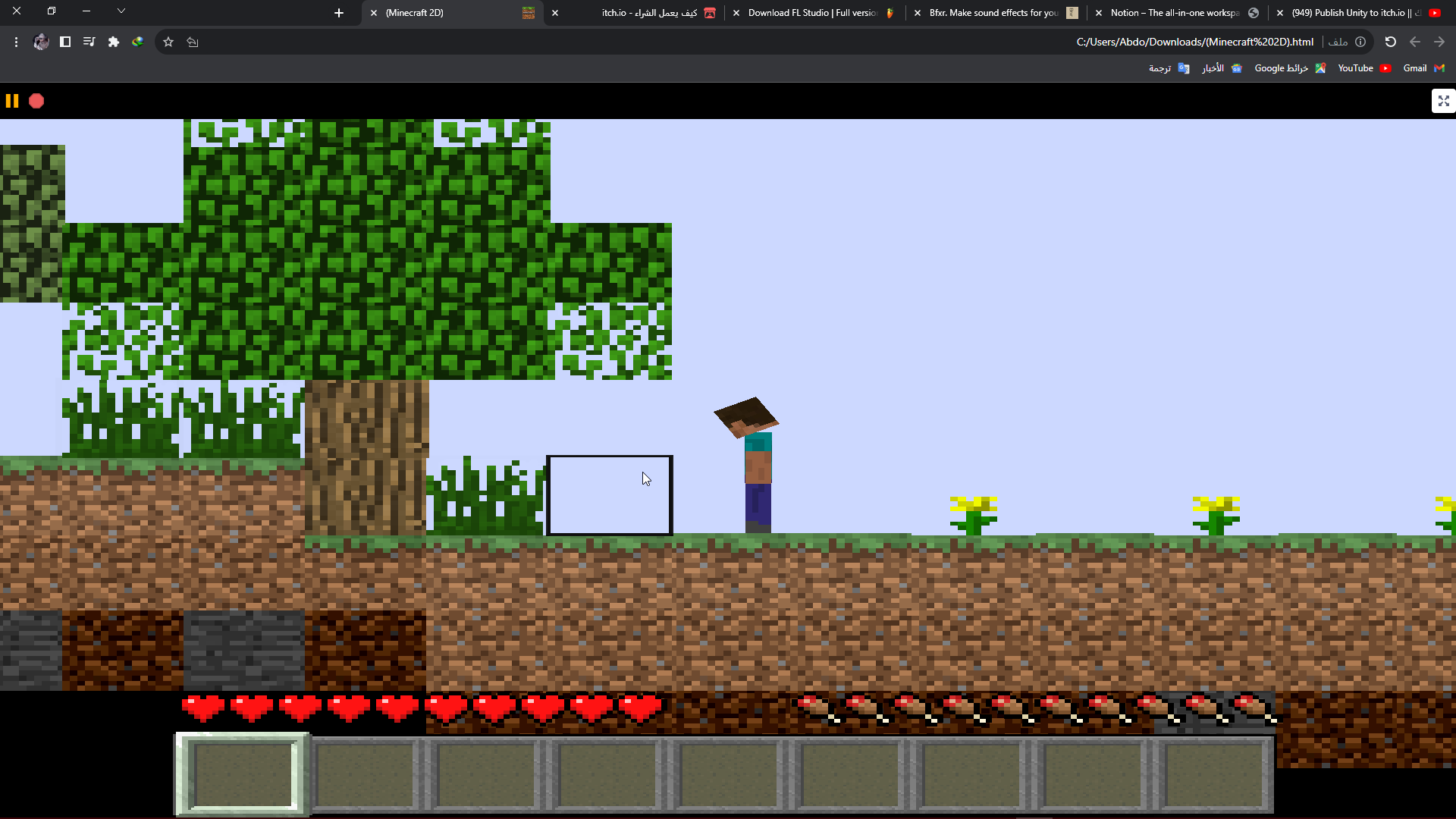Select the eighth hotbar slot

pos(1093,774)
